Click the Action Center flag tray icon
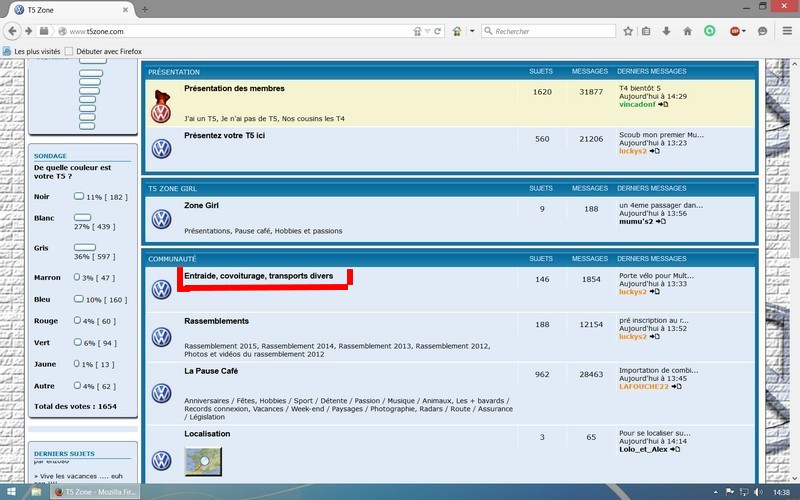 click(x=730, y=492)
